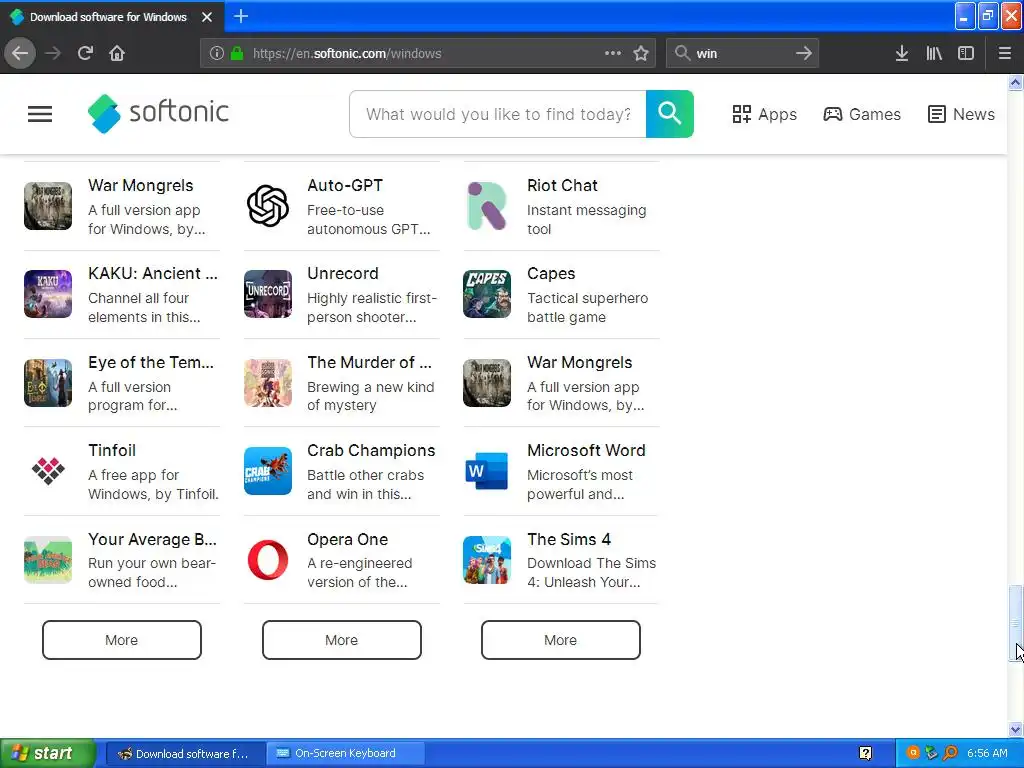Image resolution: width=1024 pixels, height=768 pixels.
Task: Close the Download software for Windows tab
Action: coord(207,17)
